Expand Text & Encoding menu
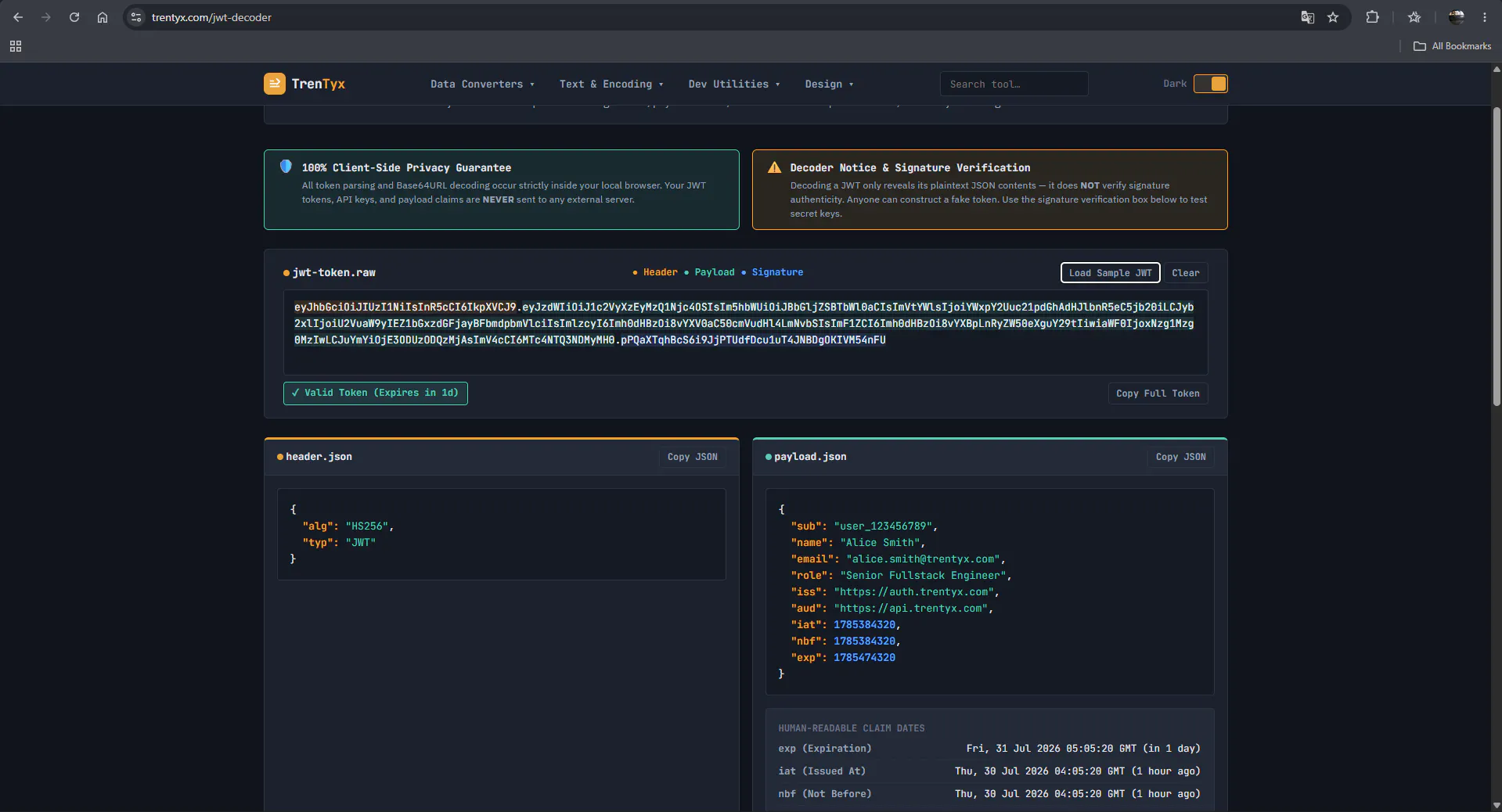 point(611,84)
